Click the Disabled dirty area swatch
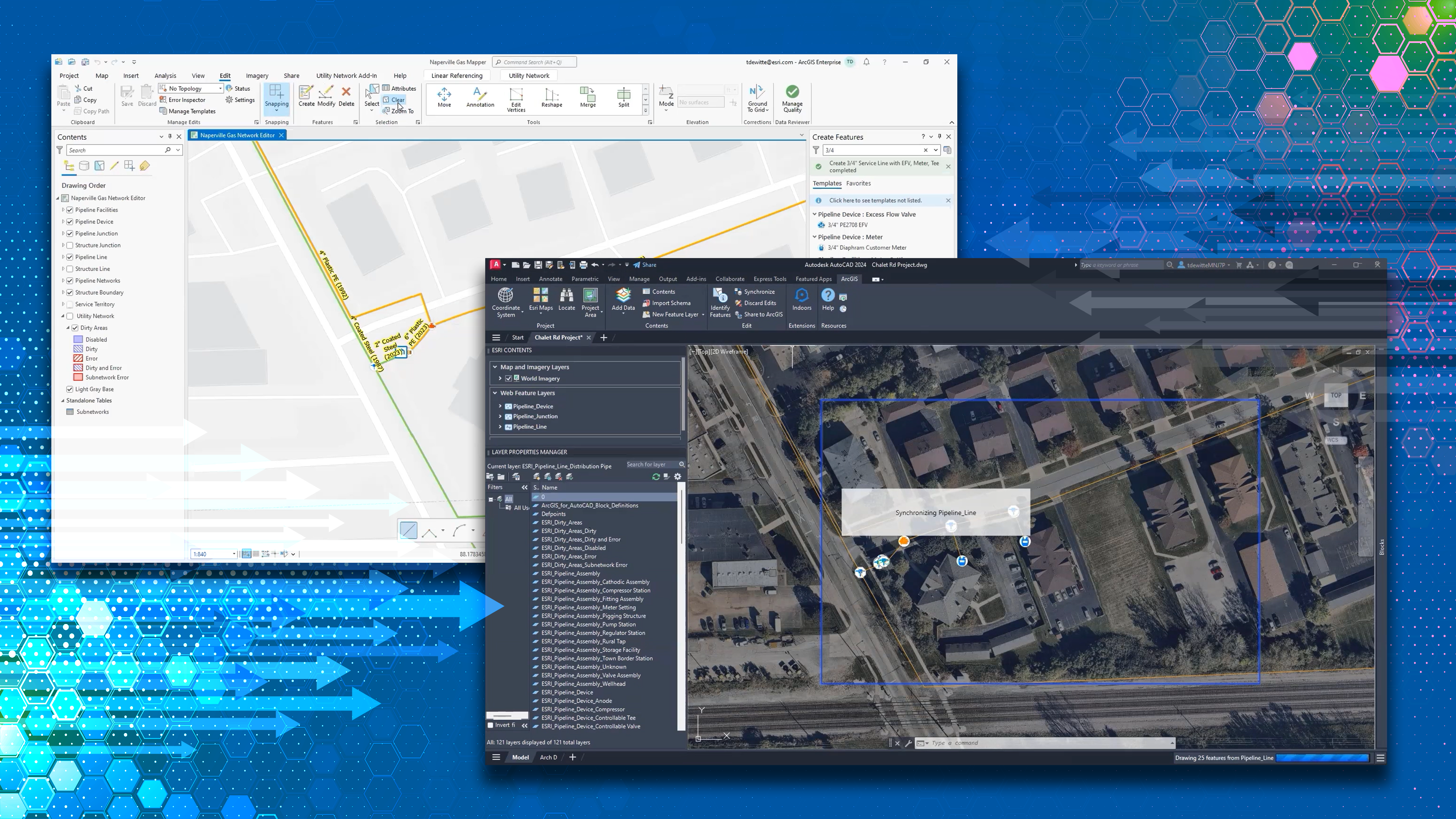This screenshot has height=819, width=1456. point(79,340)
